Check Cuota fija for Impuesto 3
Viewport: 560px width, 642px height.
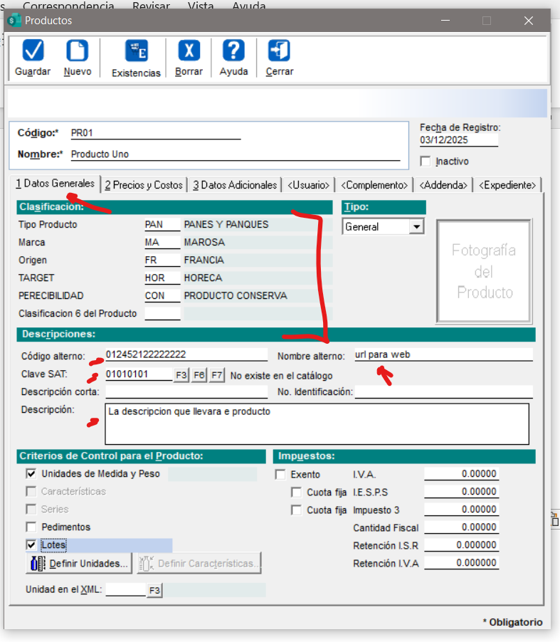tap(296, 510)
